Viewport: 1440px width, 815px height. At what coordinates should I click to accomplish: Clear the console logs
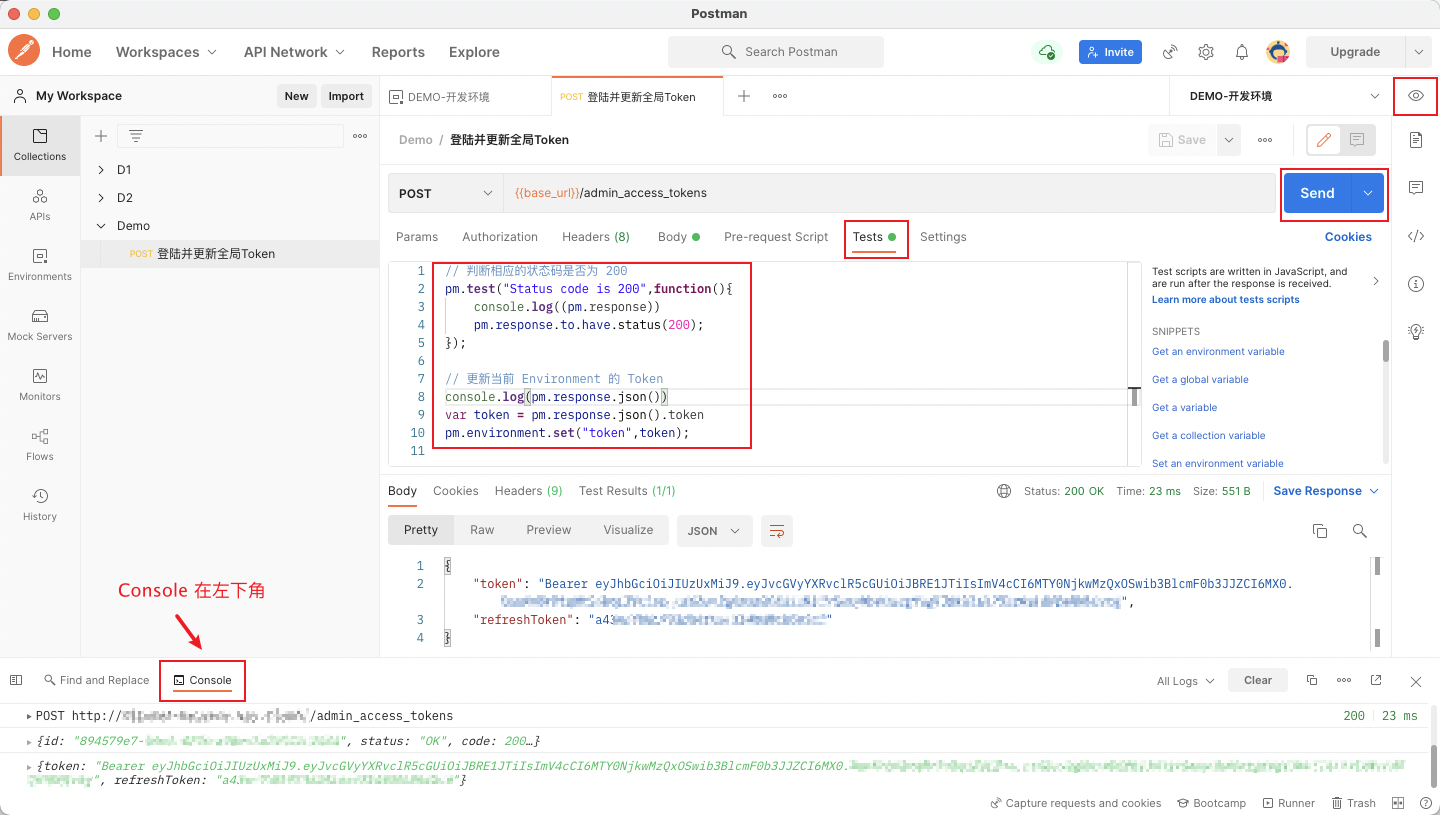click(x=1258, y=680)
